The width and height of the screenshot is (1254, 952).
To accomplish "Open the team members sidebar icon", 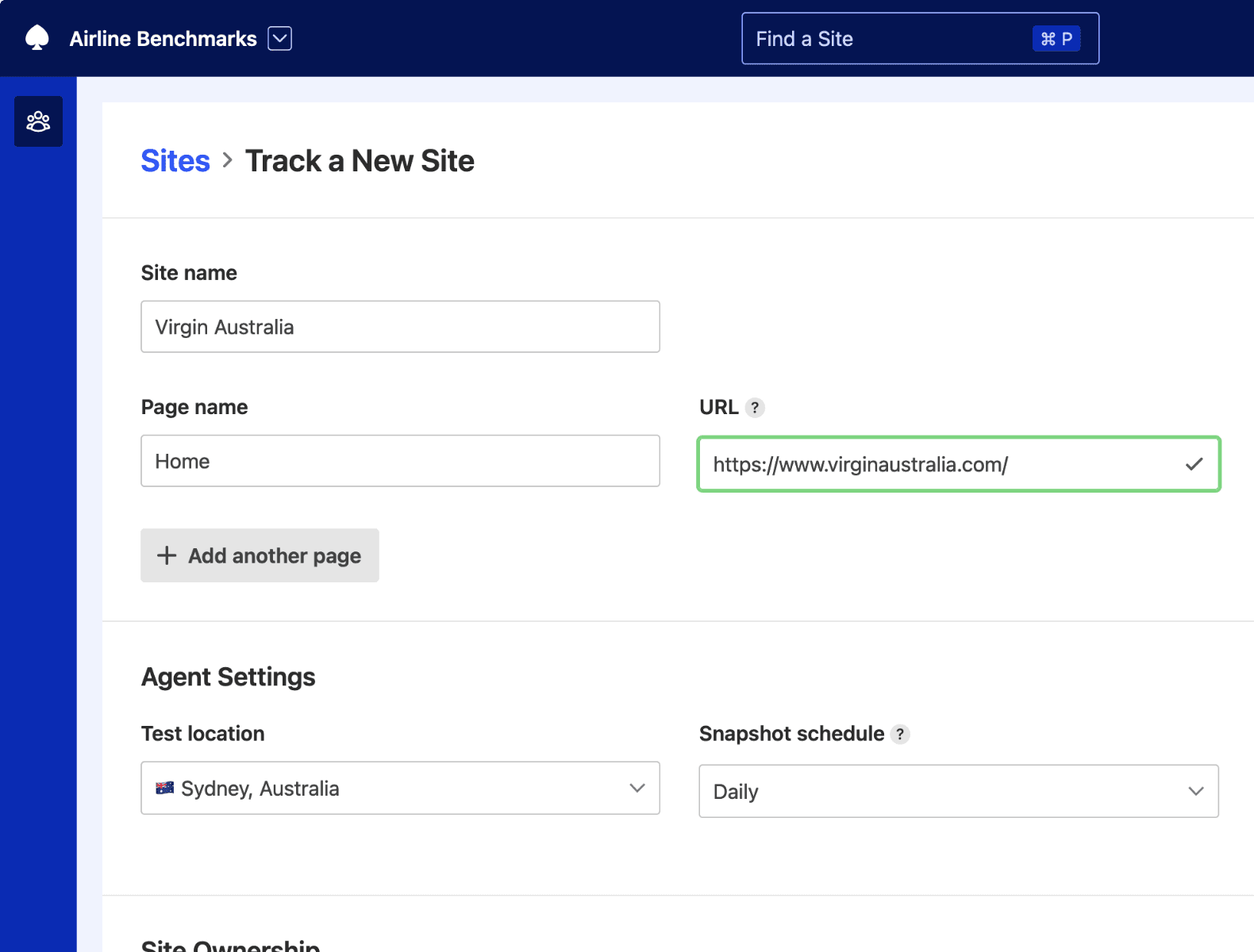I will 38,121.
